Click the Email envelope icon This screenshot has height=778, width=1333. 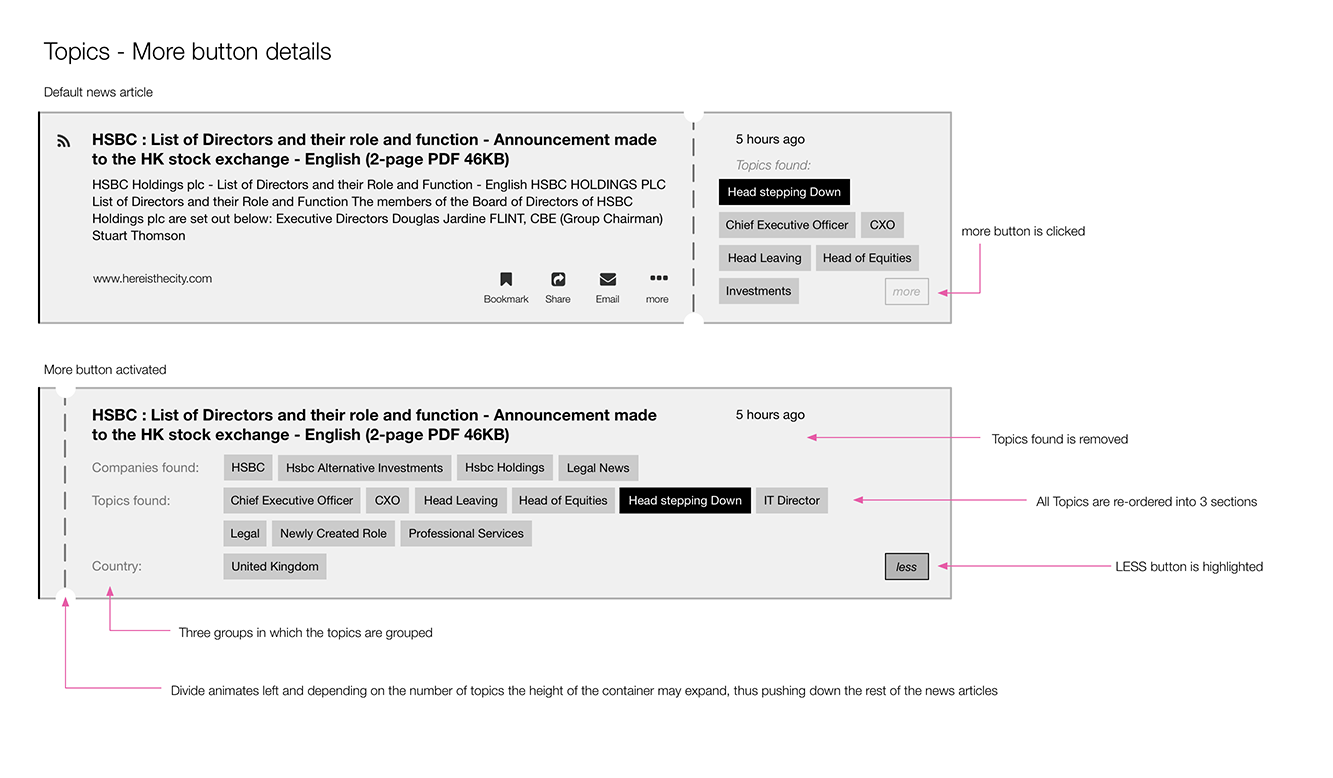click(607, 280)
